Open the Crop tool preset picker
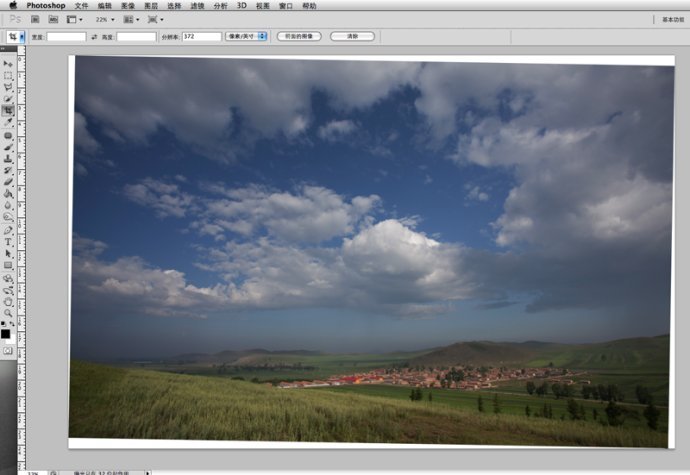This screenshot has height=475, width=690. click(16, 36)
